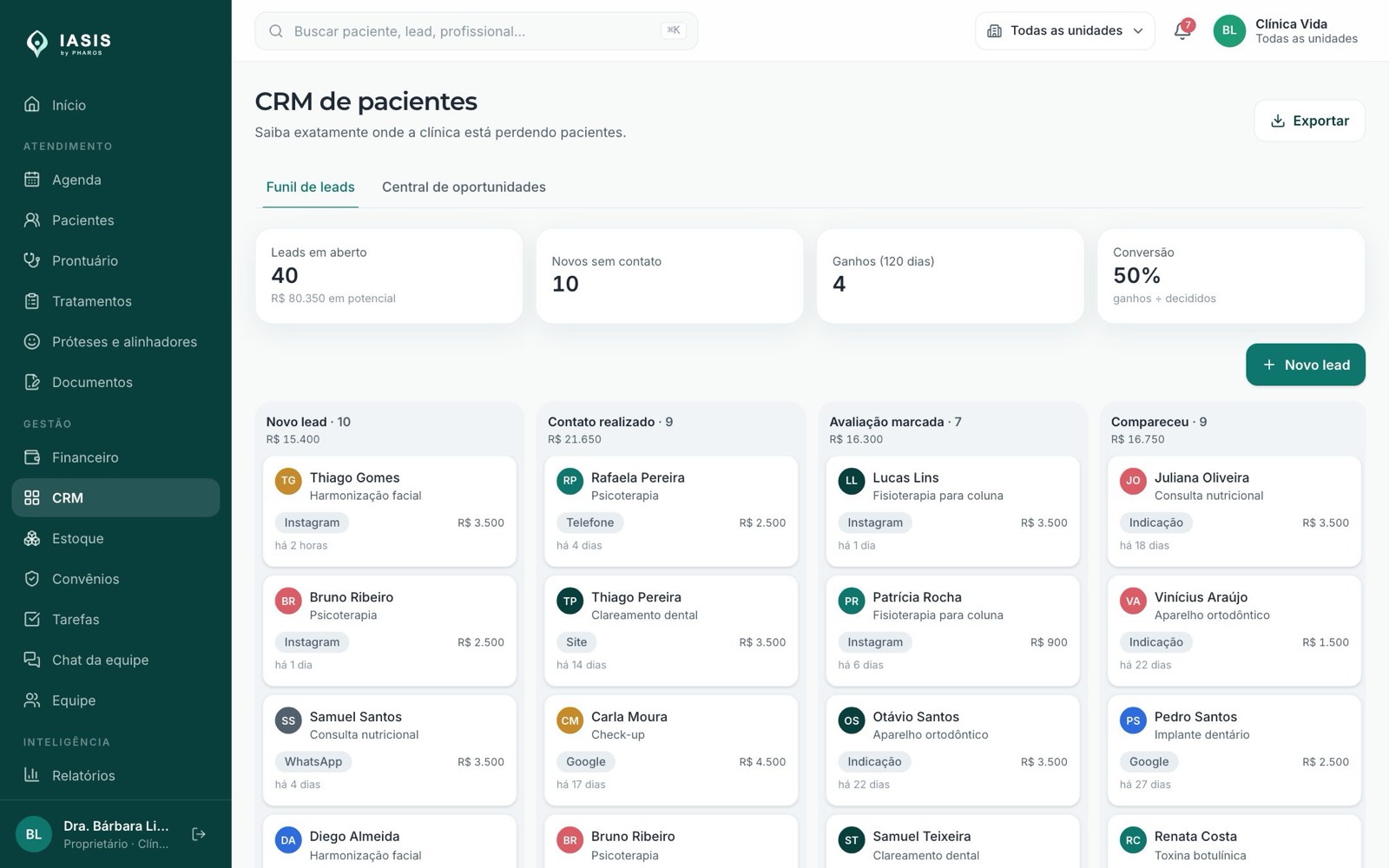Click the Novo lead button
Image resolution: width=1389 pixels, height=868 pixels.
[1305, 365]
